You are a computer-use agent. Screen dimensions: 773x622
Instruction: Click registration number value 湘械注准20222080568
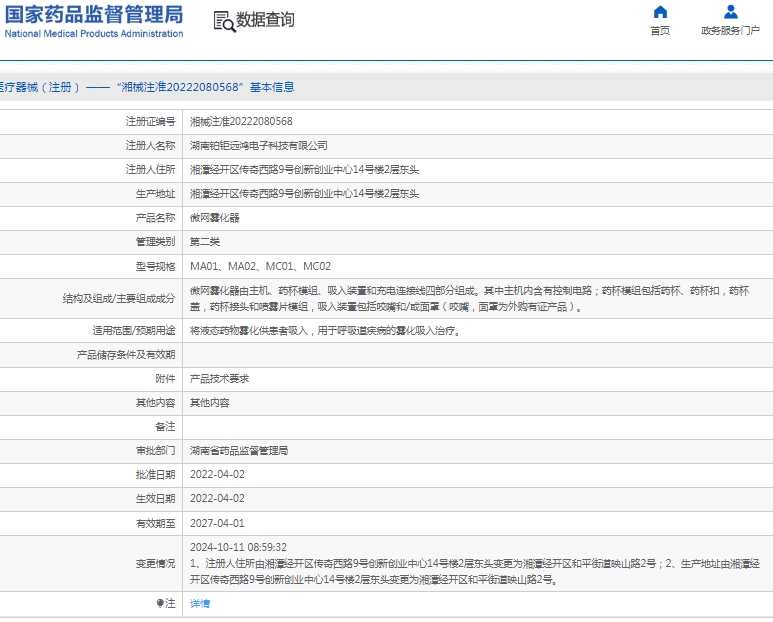click(241, 121)
